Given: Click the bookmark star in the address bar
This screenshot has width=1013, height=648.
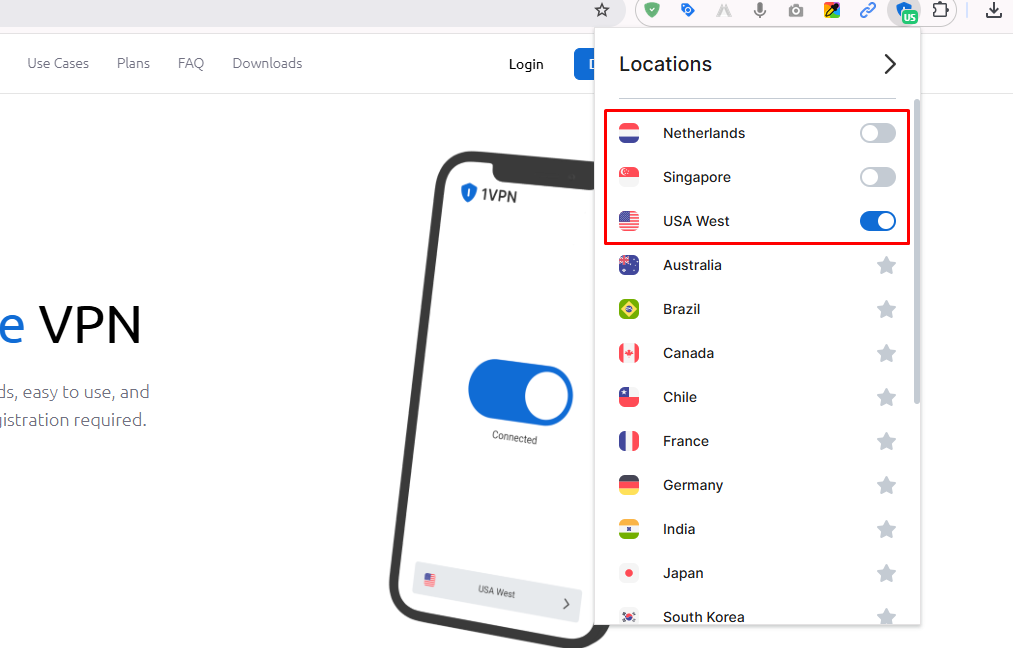Looking at the screenshot, I should click(602, 11).
